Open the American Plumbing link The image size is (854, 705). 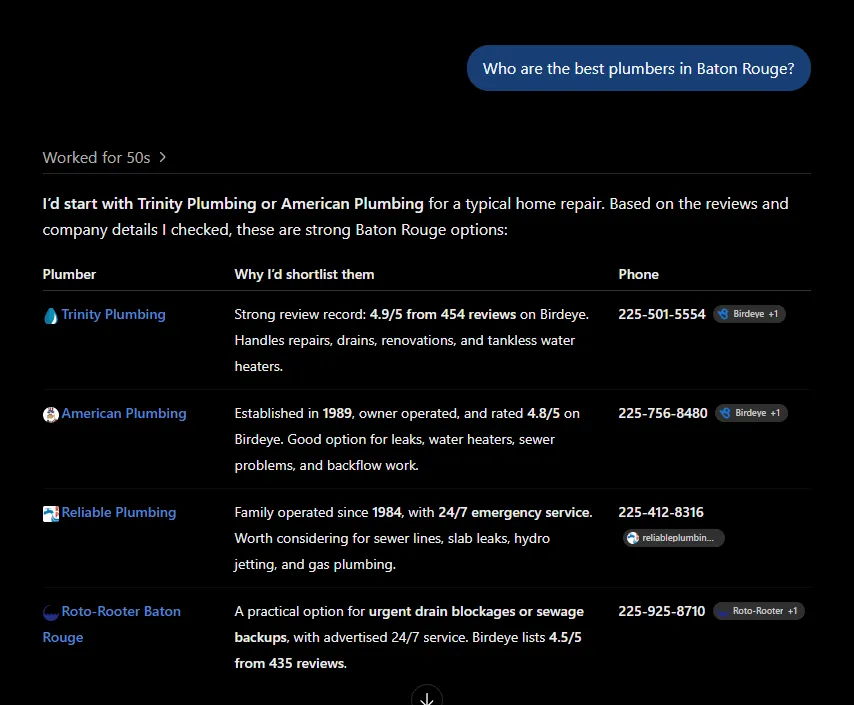124,414
